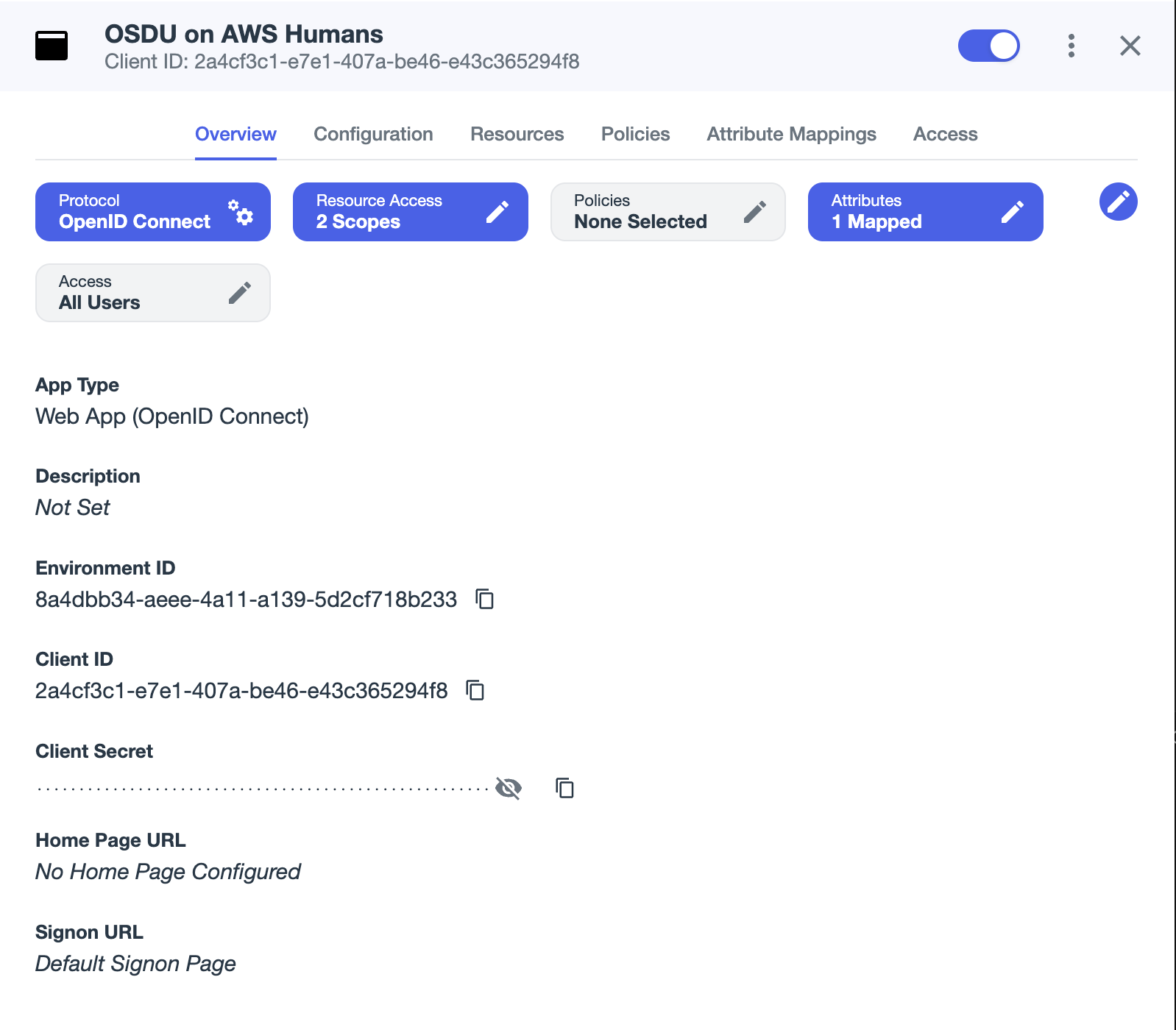This screenshot has height=1030, width=1176.
Task: Close the application details panel
Action: point(1130,46)
